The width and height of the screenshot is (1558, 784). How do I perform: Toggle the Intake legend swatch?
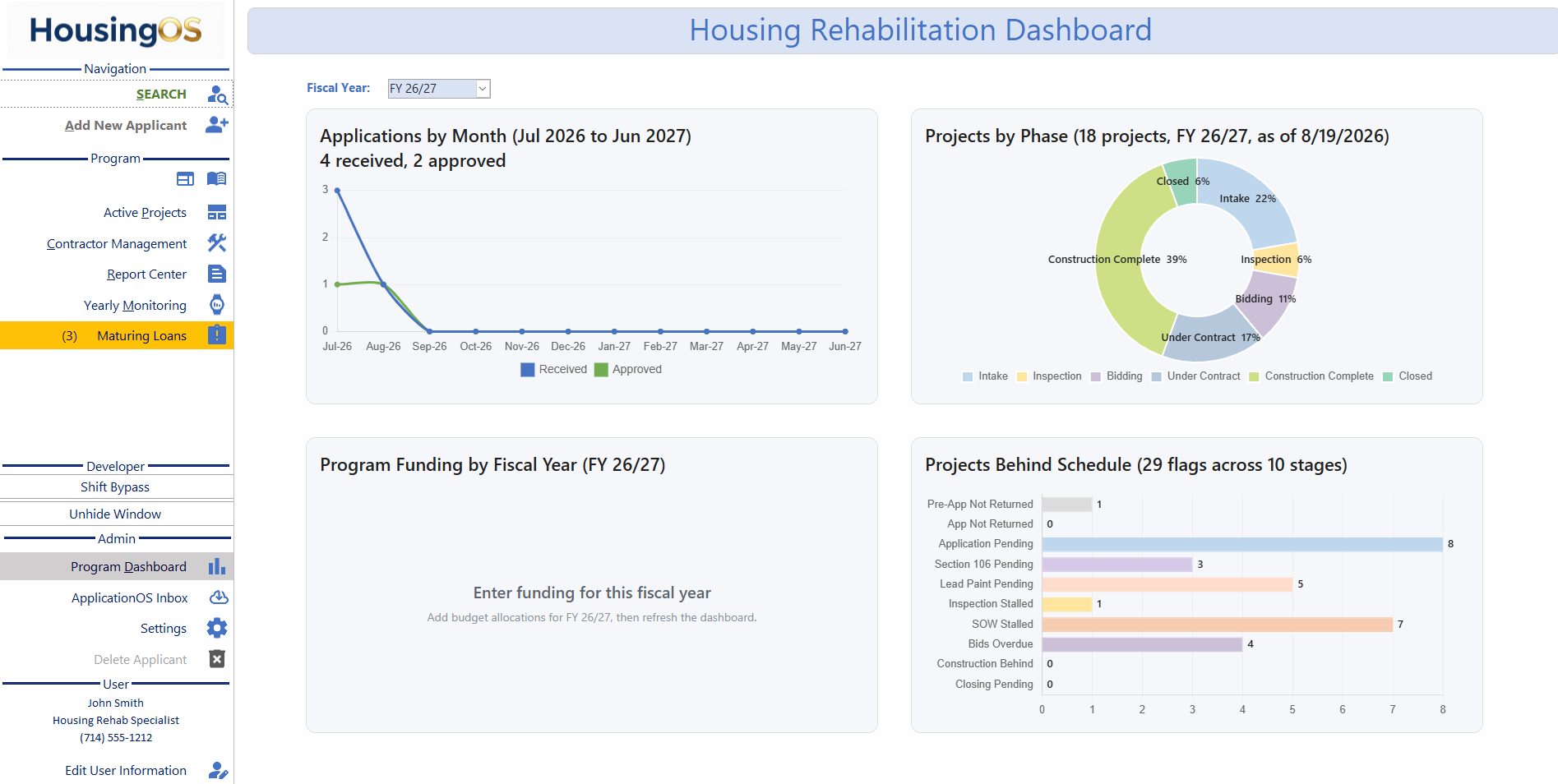pyautogui.click(x=968, y=376)
